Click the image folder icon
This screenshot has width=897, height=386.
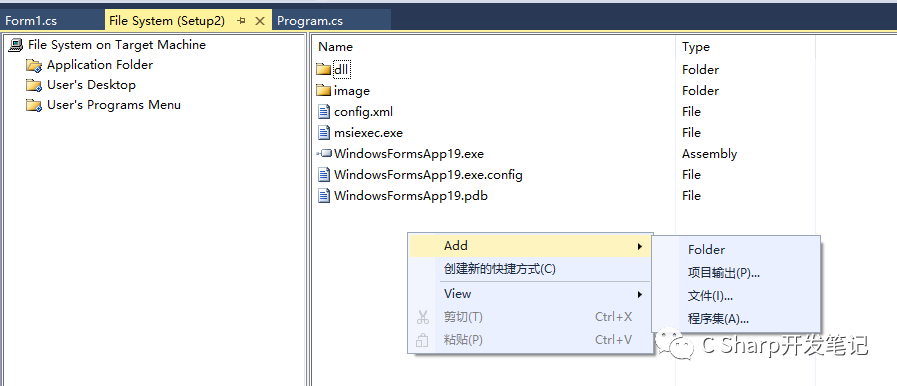pyautogui.click(x=324, y=91)
